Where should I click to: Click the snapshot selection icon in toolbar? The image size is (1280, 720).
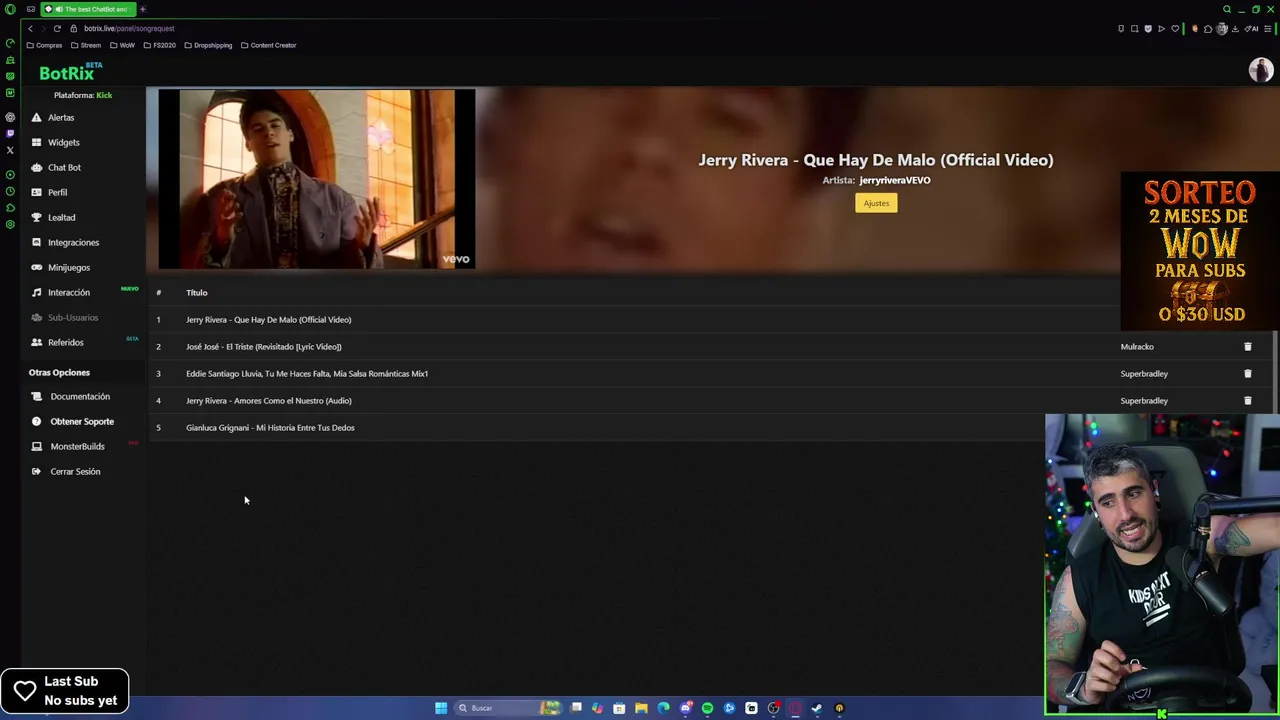coord(1134,29)
